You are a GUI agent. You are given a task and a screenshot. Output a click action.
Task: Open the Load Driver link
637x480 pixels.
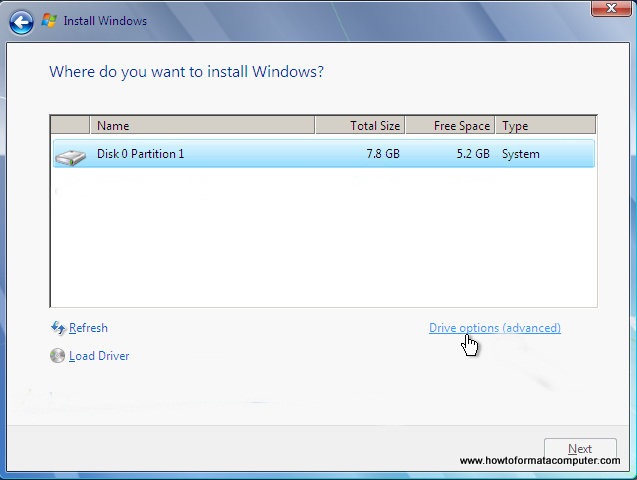pos(99,356)
